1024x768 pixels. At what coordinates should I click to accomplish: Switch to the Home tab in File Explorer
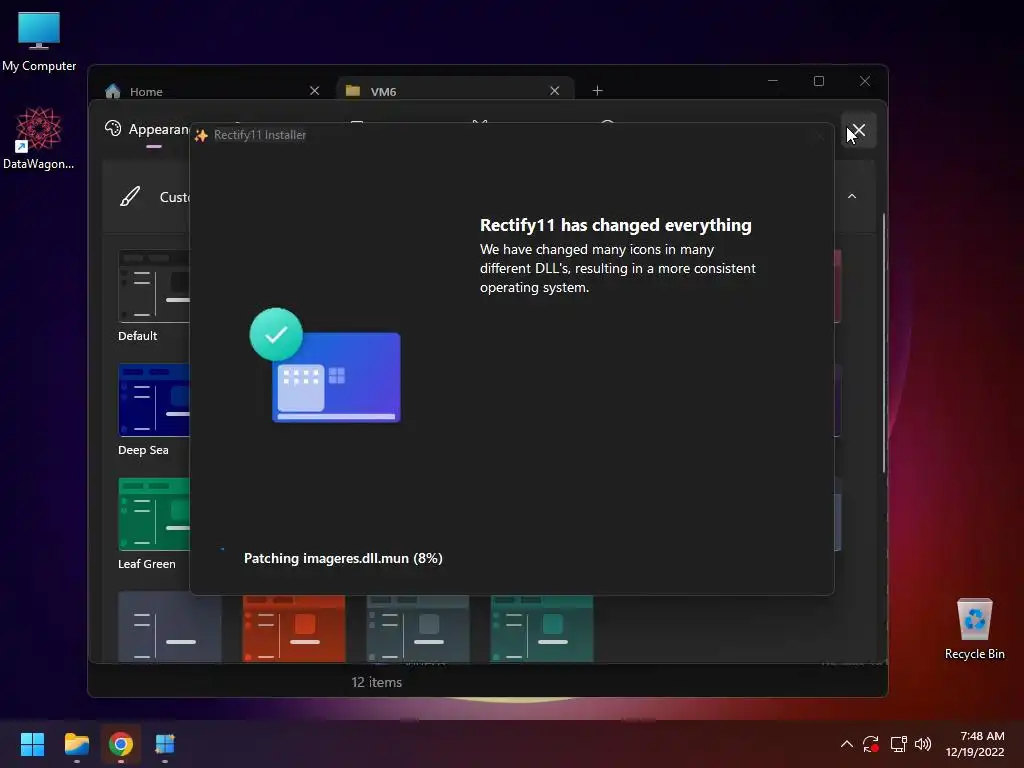(212, 91)
